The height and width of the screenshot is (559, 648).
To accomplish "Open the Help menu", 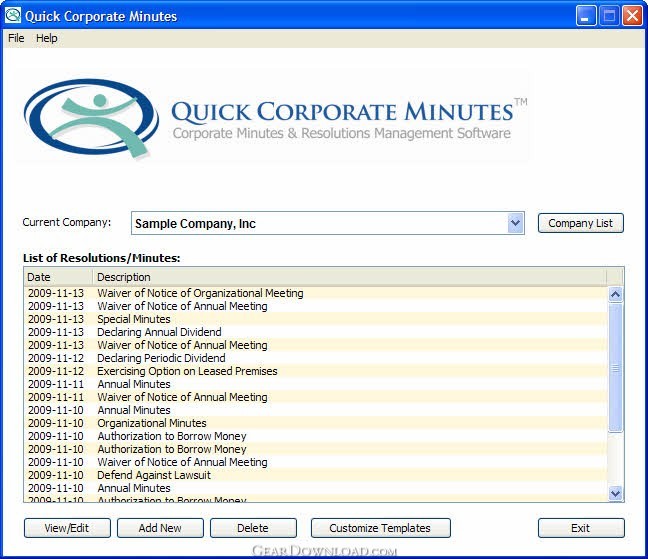I will (47, 38).
